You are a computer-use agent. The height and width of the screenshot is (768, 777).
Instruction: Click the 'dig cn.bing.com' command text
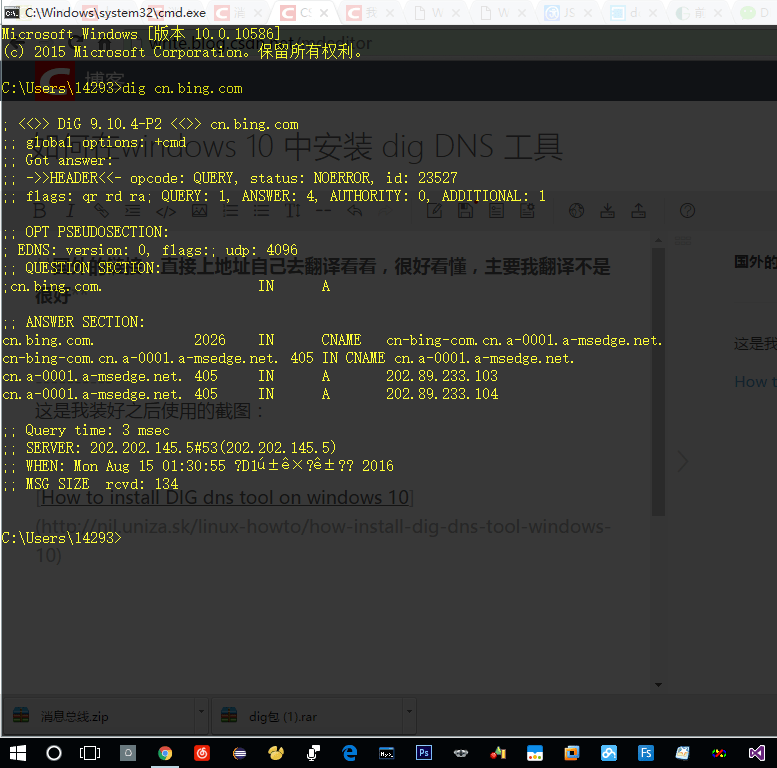point(182,89)
